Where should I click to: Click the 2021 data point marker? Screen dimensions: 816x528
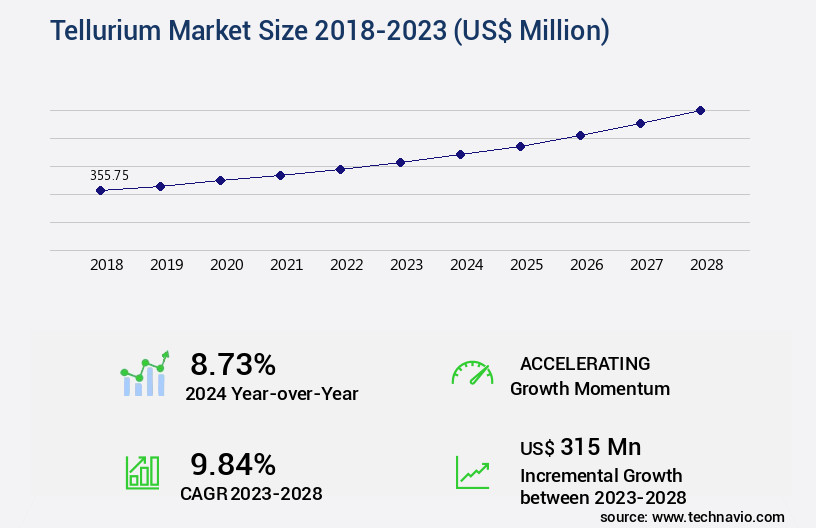(x=280, y=175)
